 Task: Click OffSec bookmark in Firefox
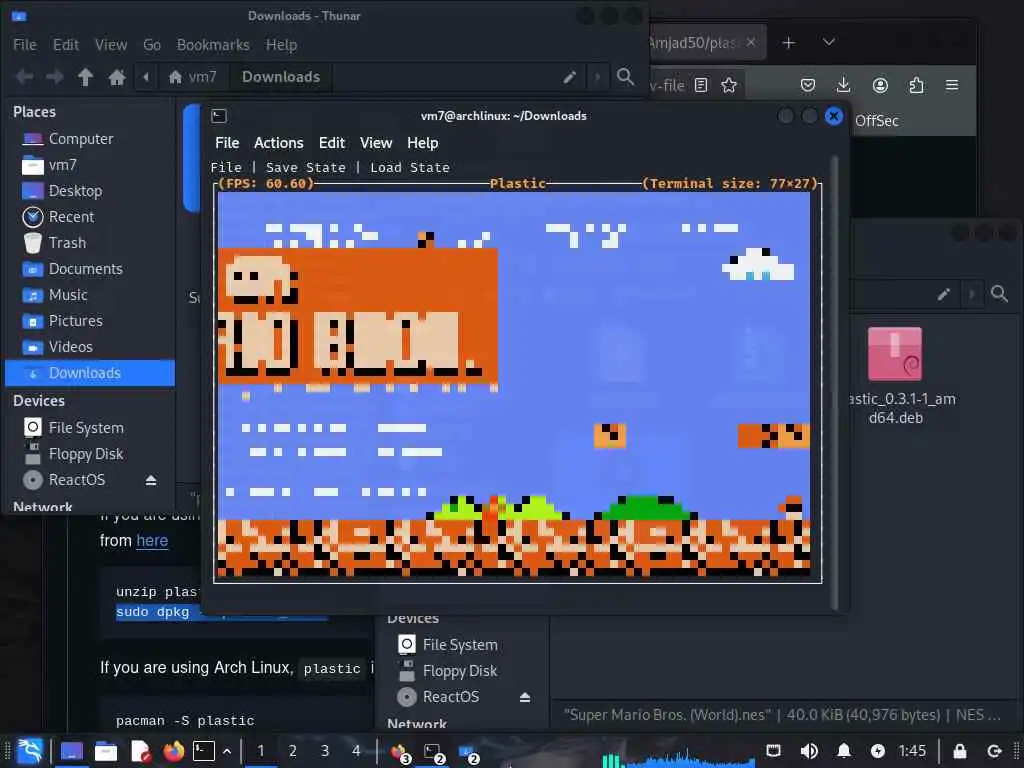[876, 121]
